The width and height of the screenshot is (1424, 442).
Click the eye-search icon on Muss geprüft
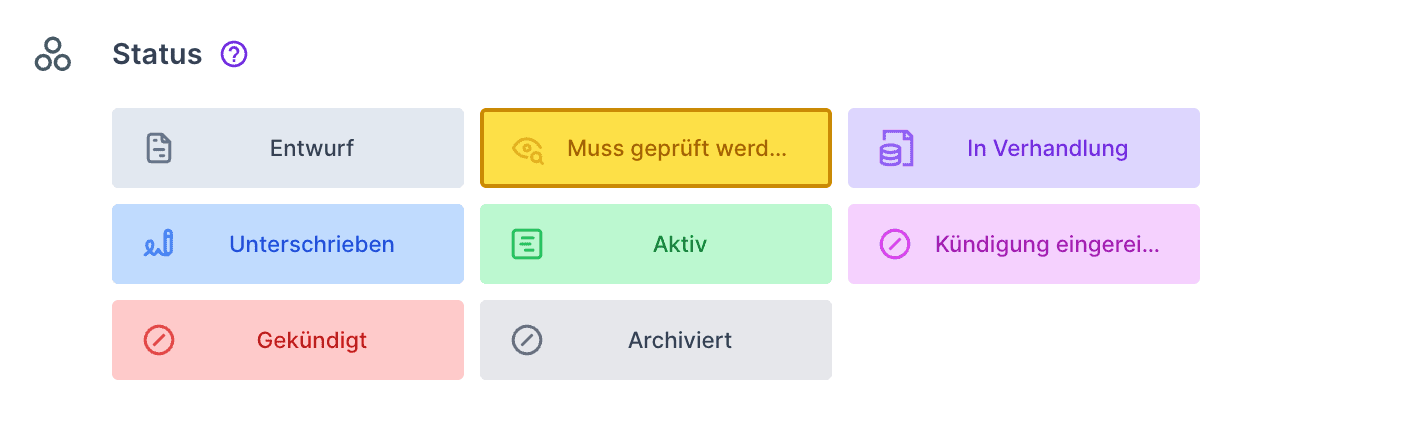[527, 149]
